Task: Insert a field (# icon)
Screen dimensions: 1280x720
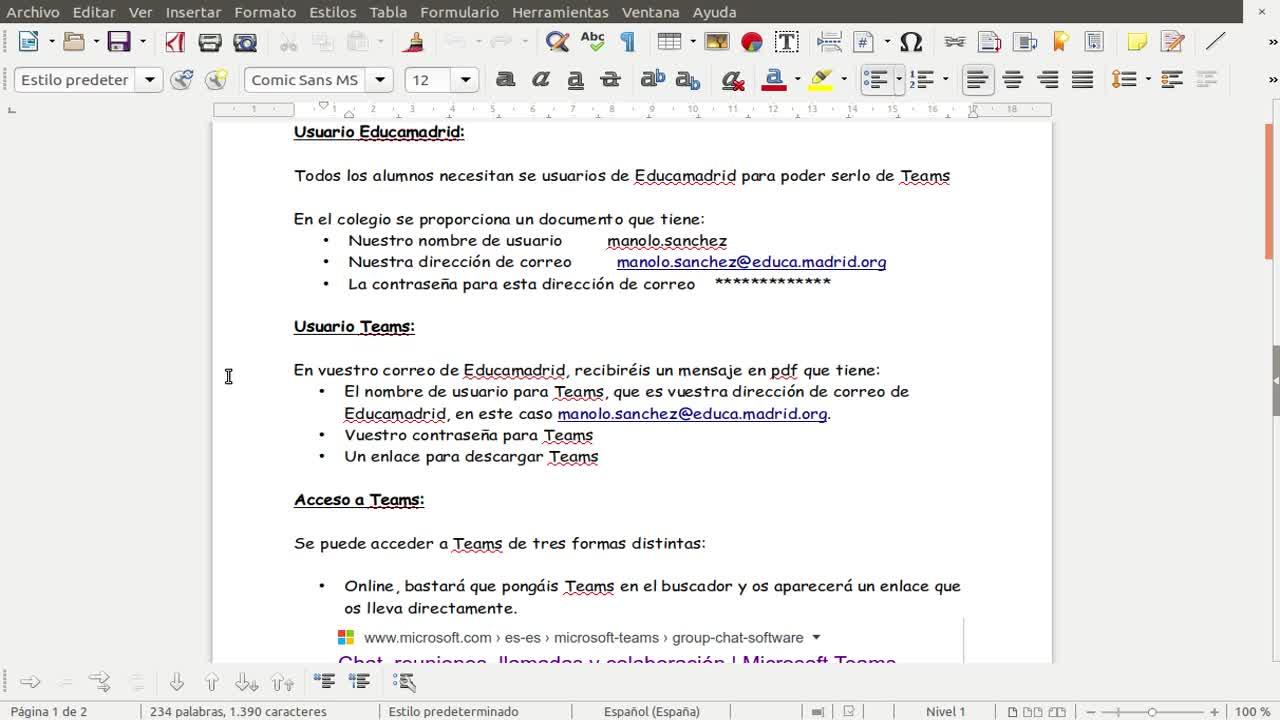Action: 864,42
